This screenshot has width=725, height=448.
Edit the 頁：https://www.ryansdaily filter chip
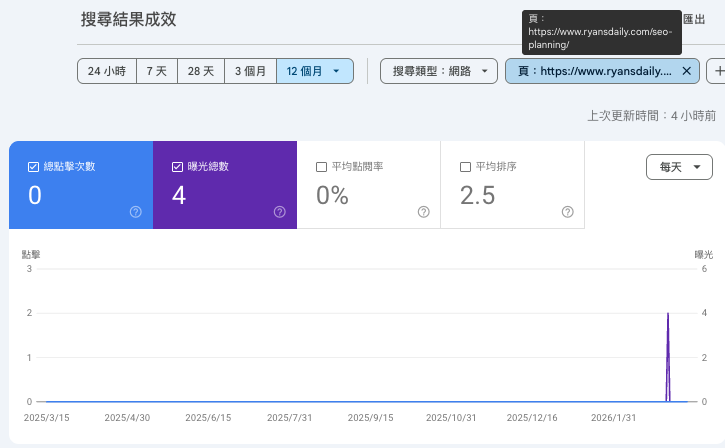(x=591, y=71)
